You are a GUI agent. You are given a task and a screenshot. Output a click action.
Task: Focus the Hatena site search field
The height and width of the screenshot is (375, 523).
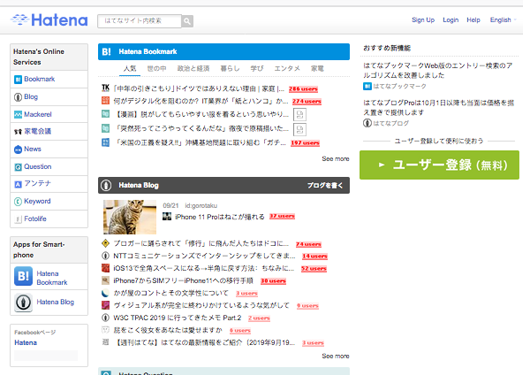point(139,21)
